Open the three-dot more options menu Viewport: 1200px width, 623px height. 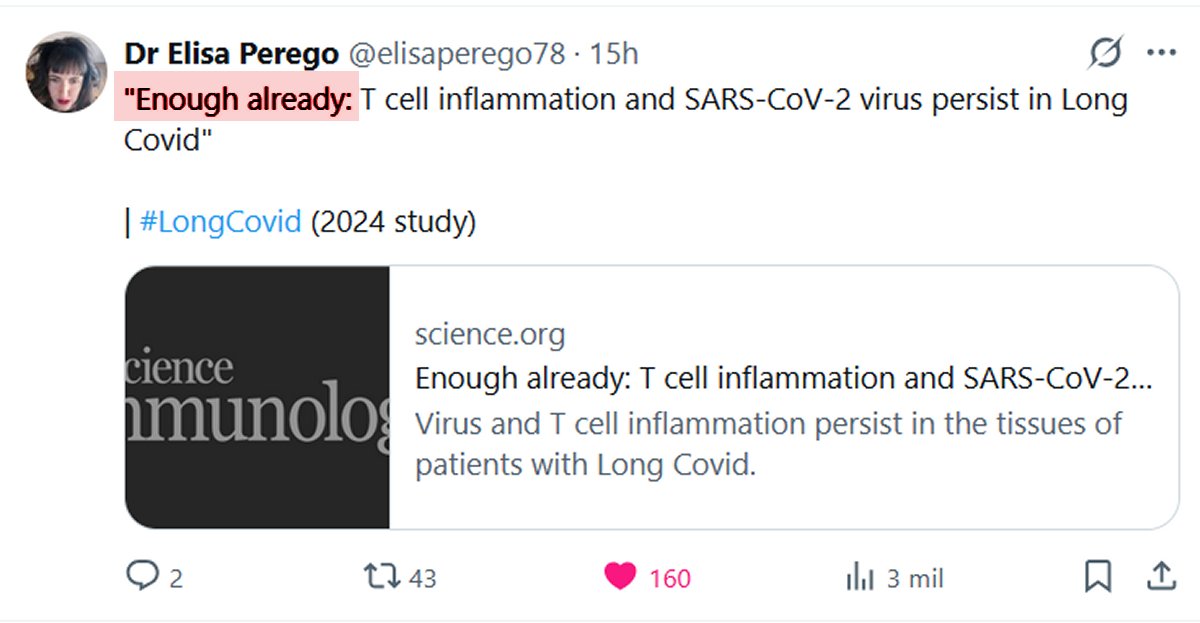1161,53
